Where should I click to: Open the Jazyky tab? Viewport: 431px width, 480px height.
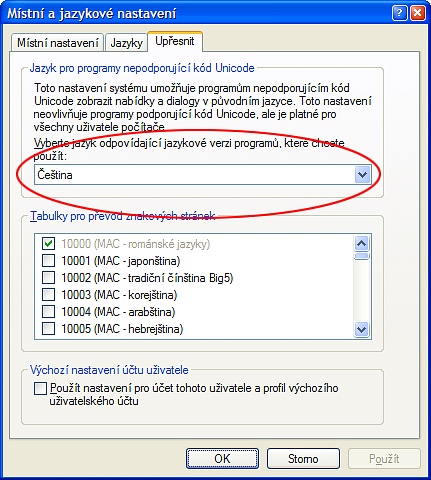click(126, 43)
